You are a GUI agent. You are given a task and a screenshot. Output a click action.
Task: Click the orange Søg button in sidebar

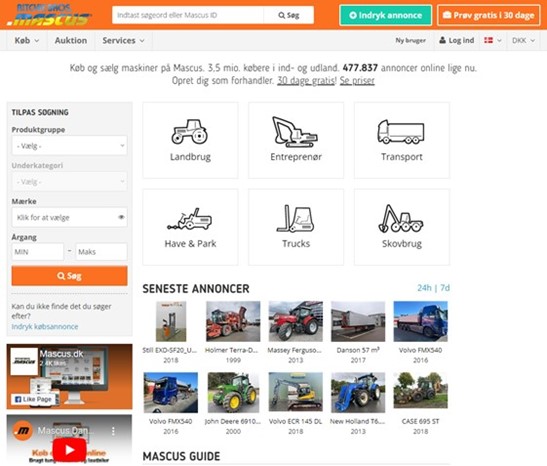pos(69,276)
